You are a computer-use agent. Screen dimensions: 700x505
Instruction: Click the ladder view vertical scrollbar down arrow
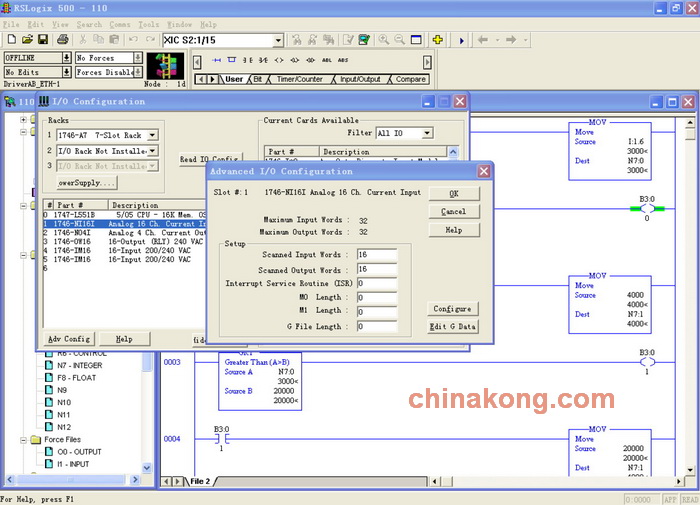point(690,470)
